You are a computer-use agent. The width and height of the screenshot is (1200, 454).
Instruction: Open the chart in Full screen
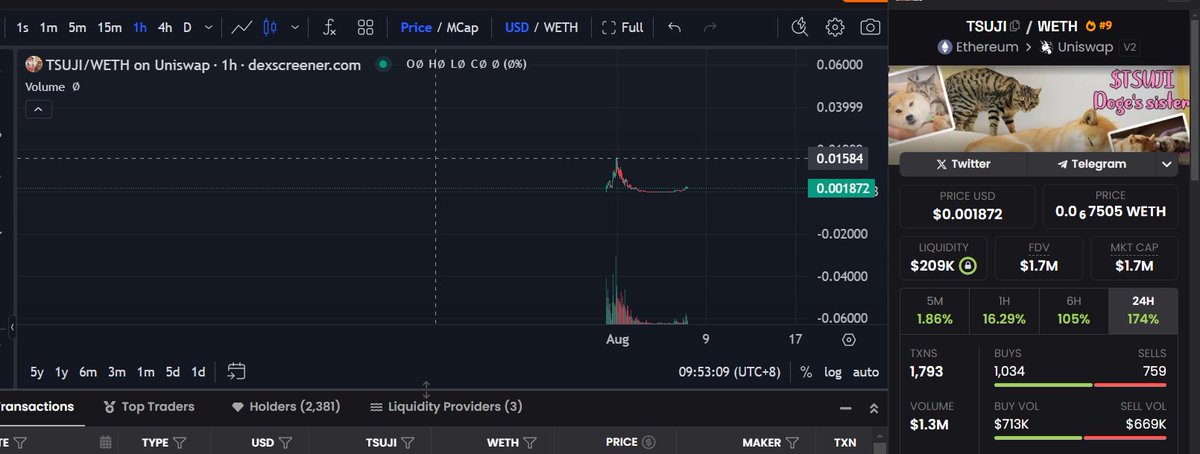(622, 27)
